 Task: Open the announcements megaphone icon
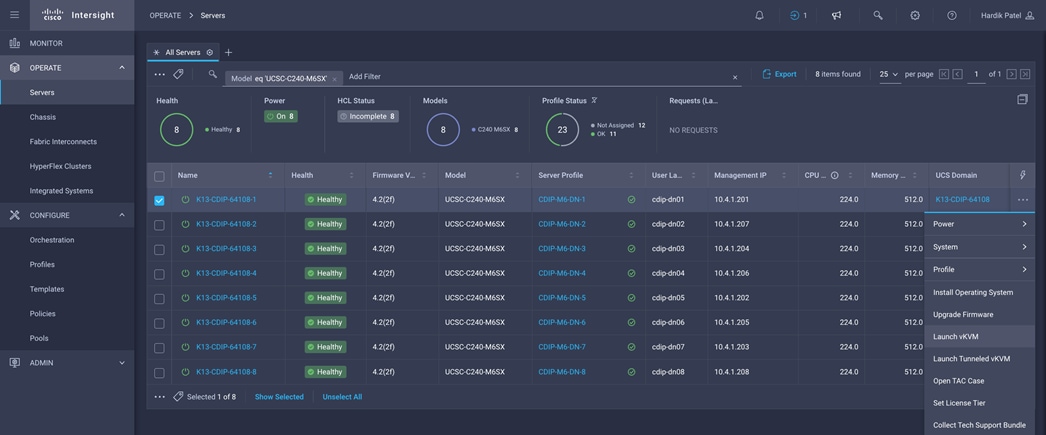[836, 15]
